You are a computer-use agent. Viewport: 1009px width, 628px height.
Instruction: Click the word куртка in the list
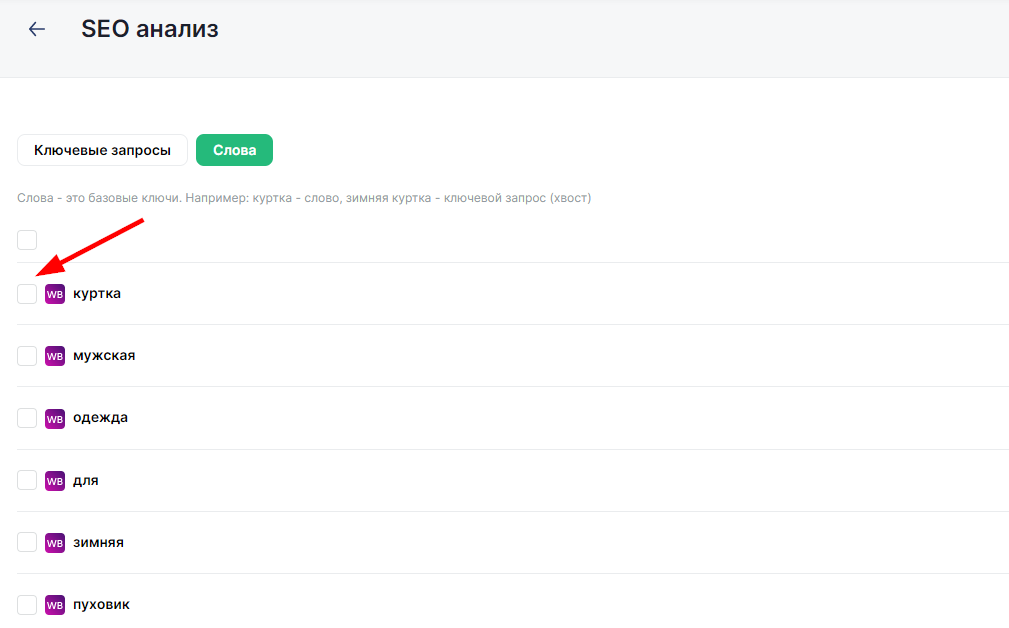coord(97,293)
